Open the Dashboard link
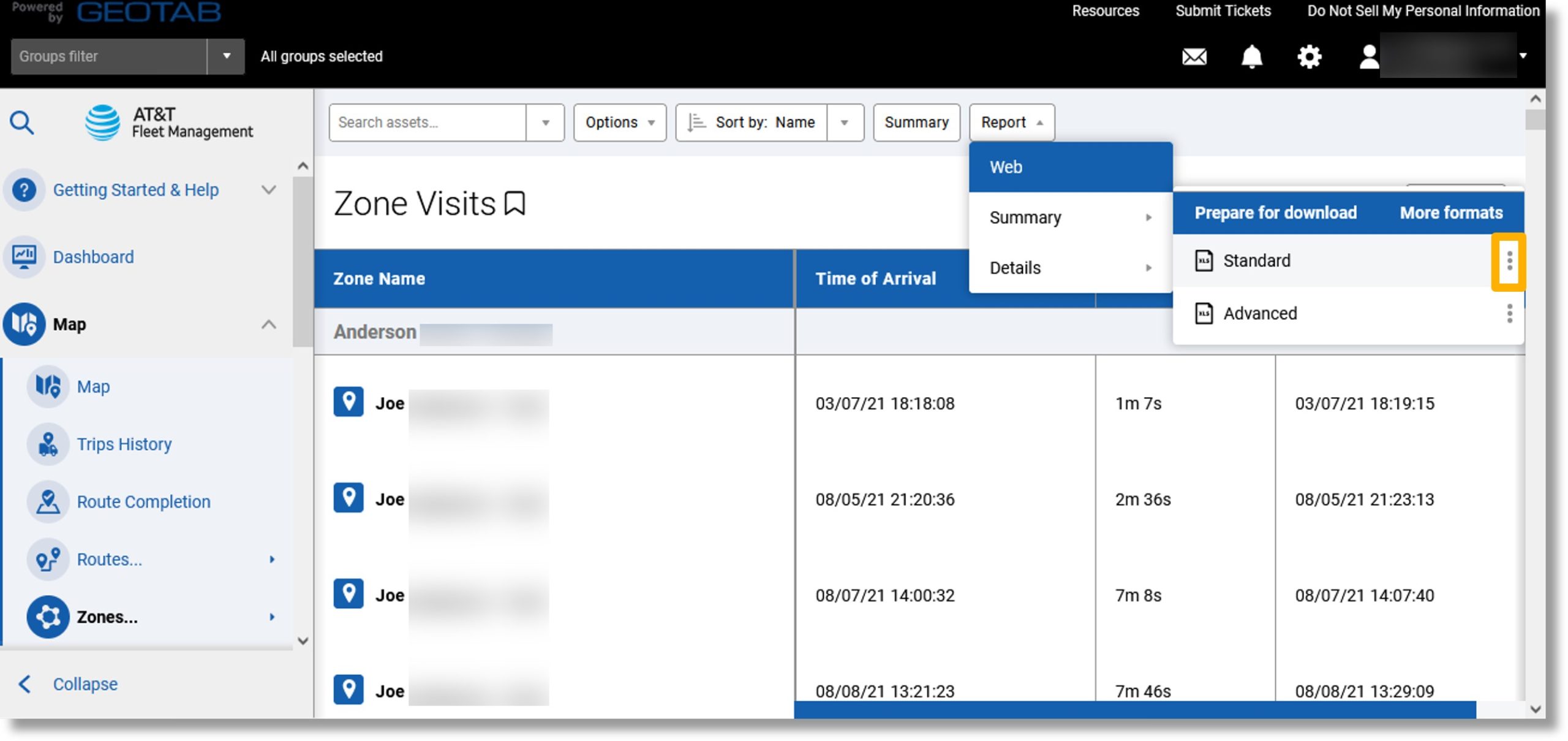The height and width of the screenshot is (741, 1568). tap(93, 257)
